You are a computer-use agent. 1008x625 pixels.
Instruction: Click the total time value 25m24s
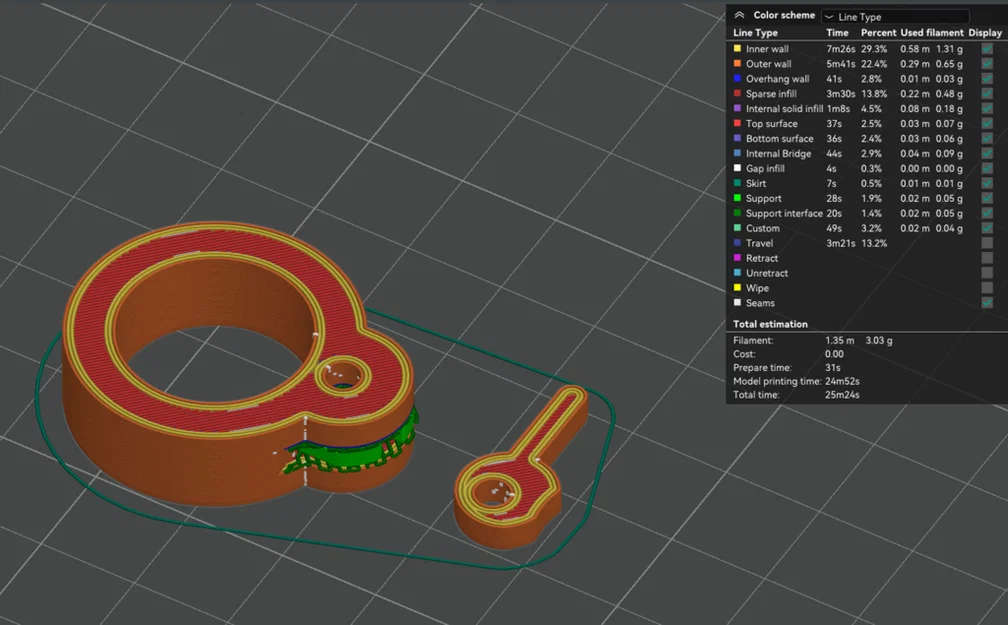coord(842,395)
